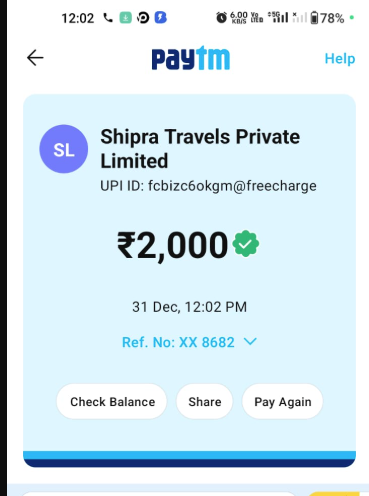This screenshot has height=496, width=369.
Task: Tap the Share button
Action: [204, 401]
